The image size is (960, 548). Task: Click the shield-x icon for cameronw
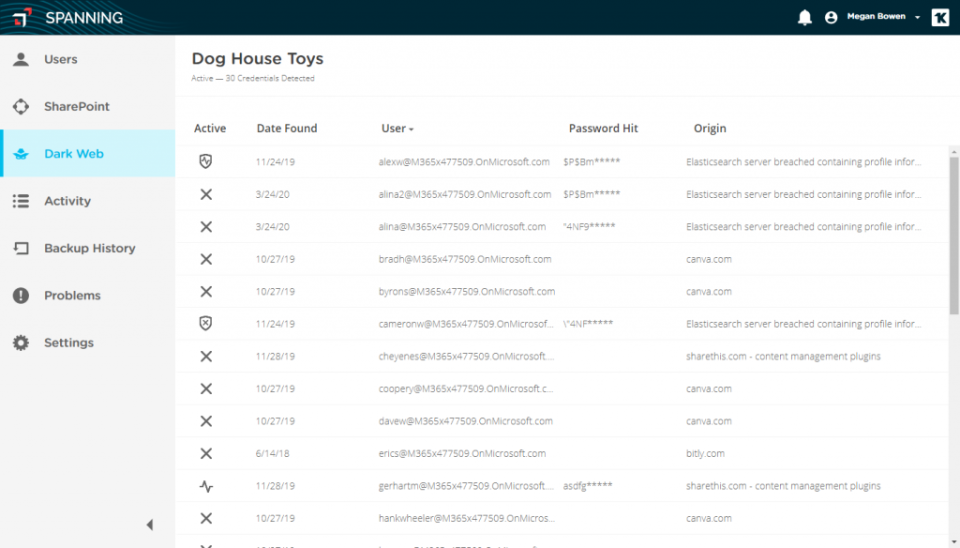206,323
